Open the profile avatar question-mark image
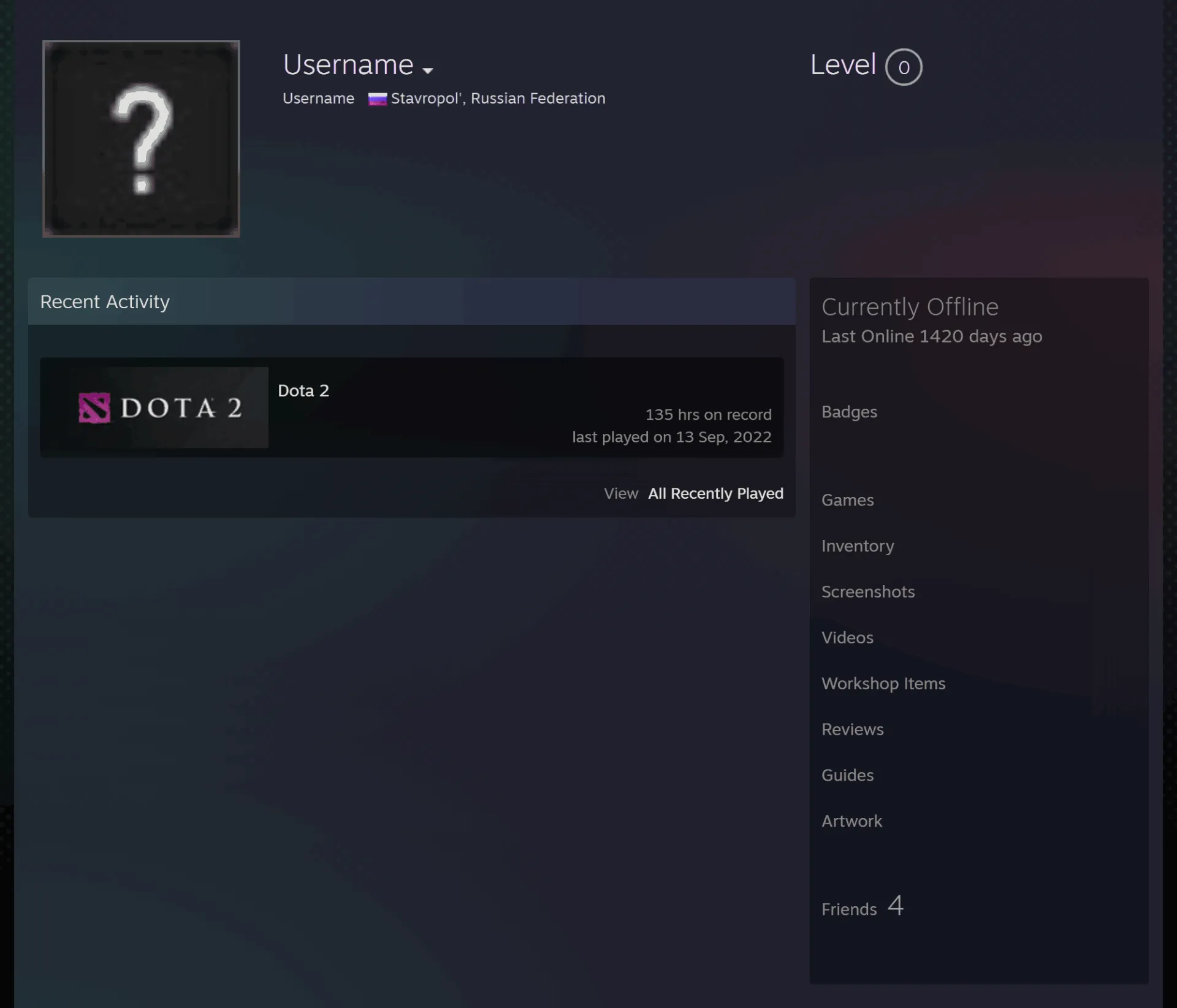The width and height of the screenshot is (1177, 1008). [141, 139]
